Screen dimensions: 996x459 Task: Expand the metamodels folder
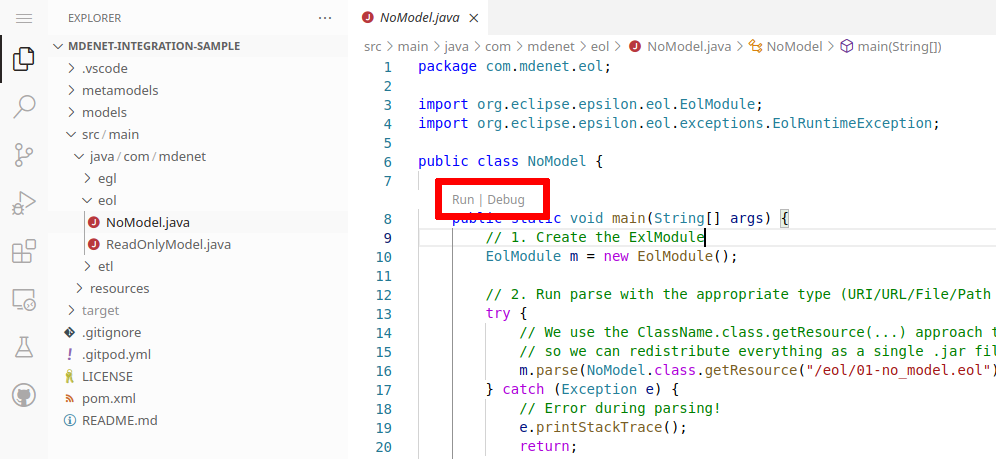click(x=120, y=90)
